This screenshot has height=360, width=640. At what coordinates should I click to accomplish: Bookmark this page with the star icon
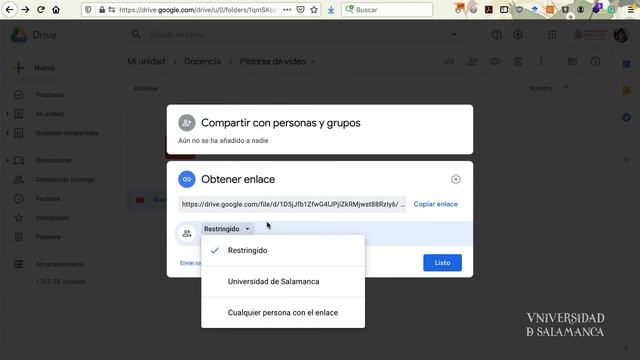tap(314, 9)
